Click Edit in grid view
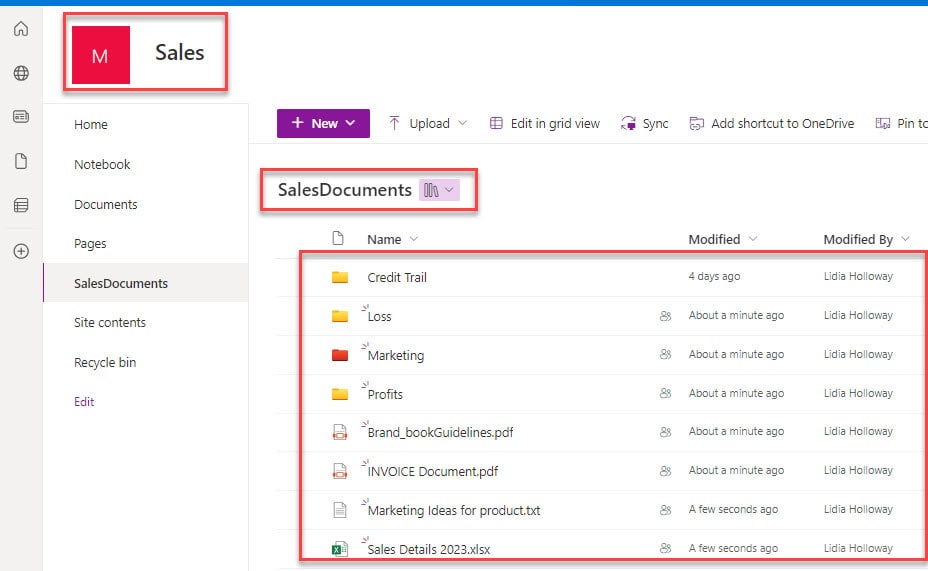 click(x=544, y=123)
